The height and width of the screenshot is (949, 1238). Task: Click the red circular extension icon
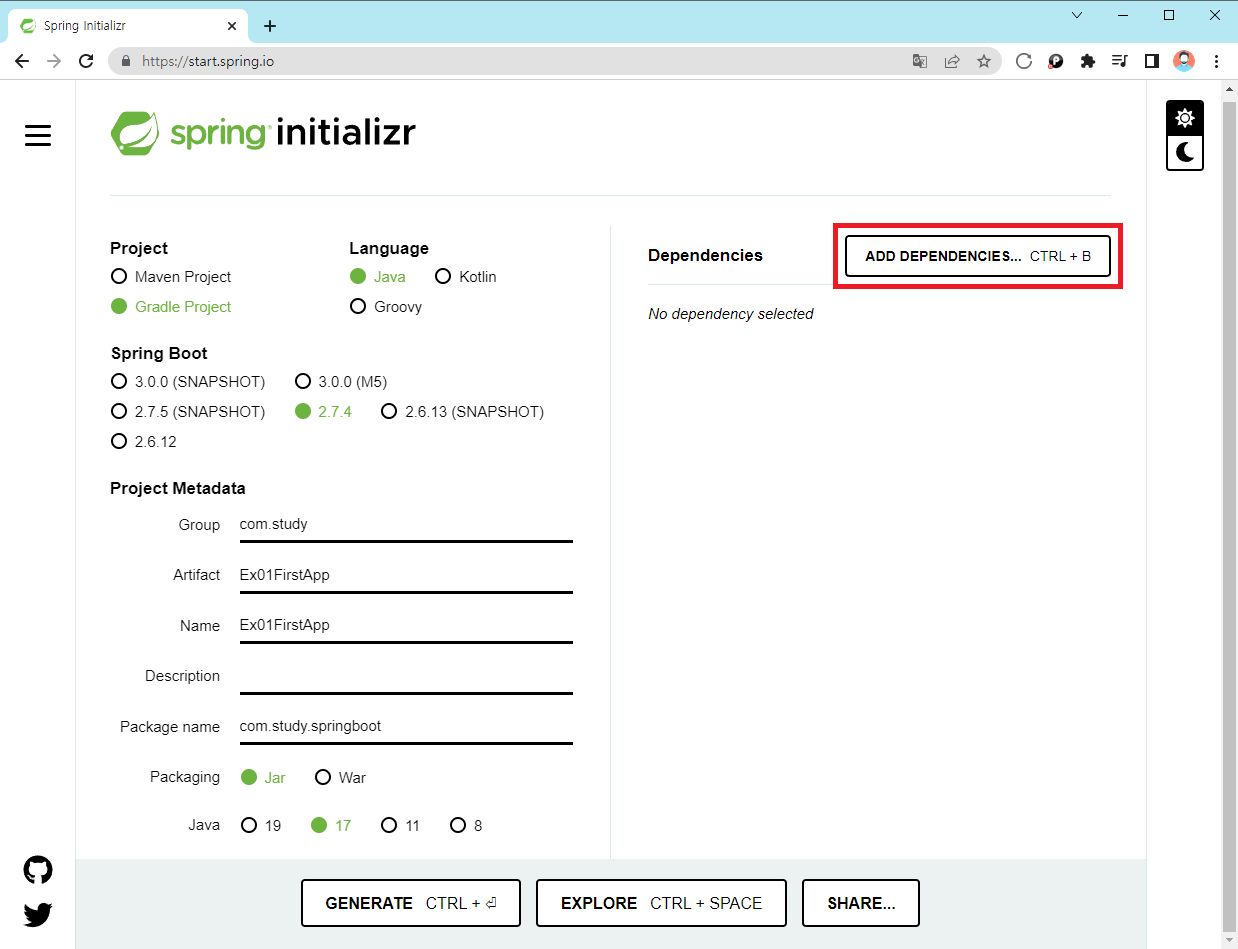[1055, 61]
